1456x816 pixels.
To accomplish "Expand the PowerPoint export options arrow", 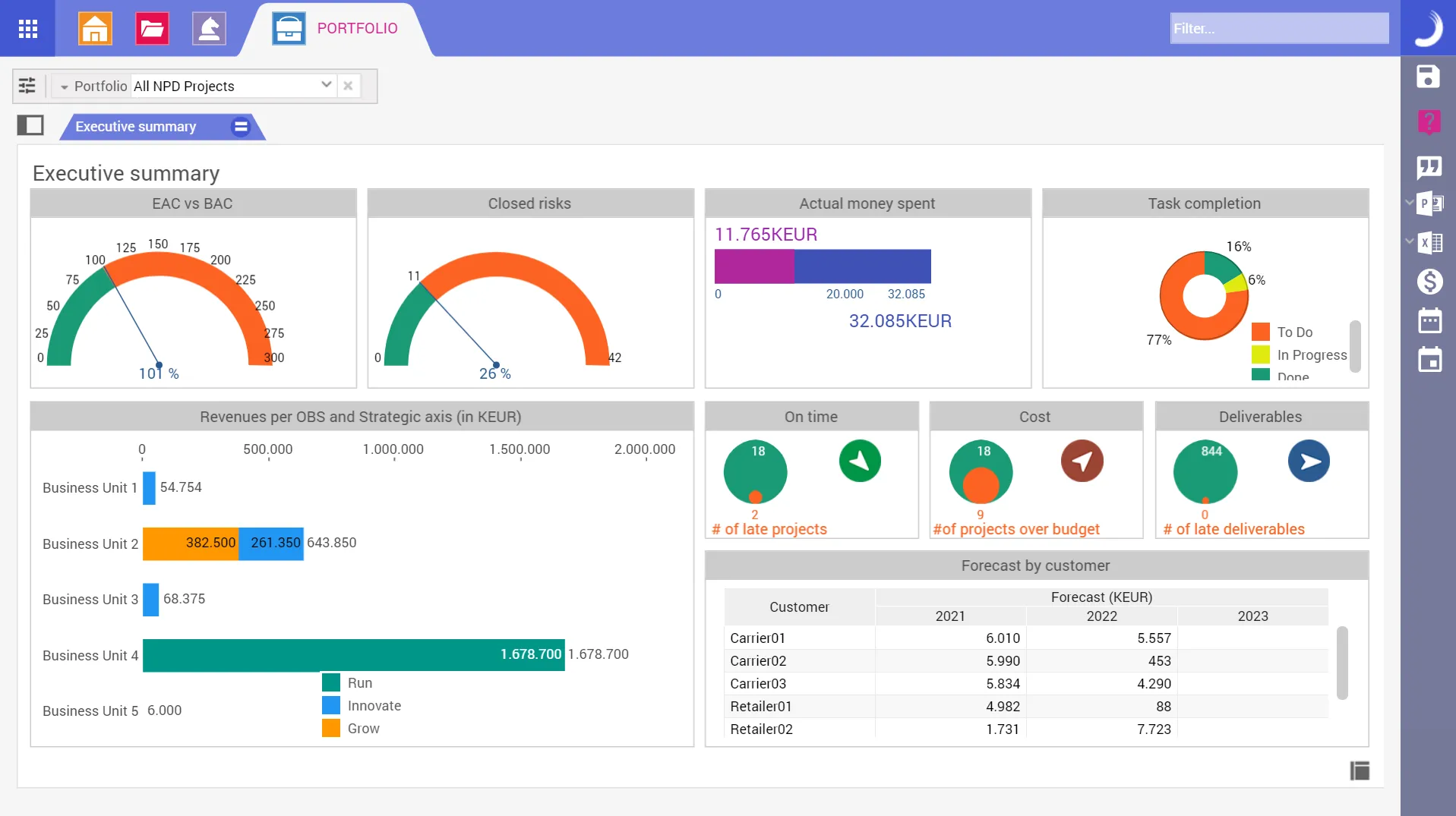I will 1410,203.
